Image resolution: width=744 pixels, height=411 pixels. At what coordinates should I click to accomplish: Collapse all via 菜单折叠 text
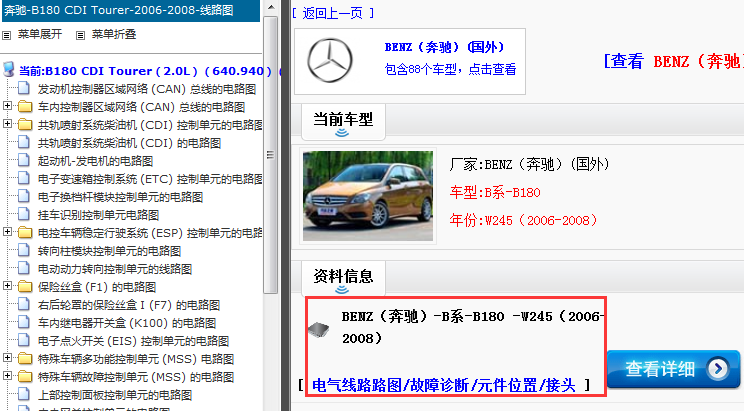pyautogui.click(x=114, y=34)
